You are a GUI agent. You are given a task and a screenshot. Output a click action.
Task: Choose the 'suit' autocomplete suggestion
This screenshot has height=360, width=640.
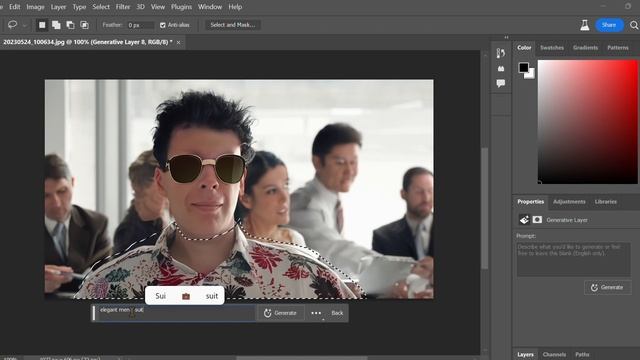[x=212, y=296]
